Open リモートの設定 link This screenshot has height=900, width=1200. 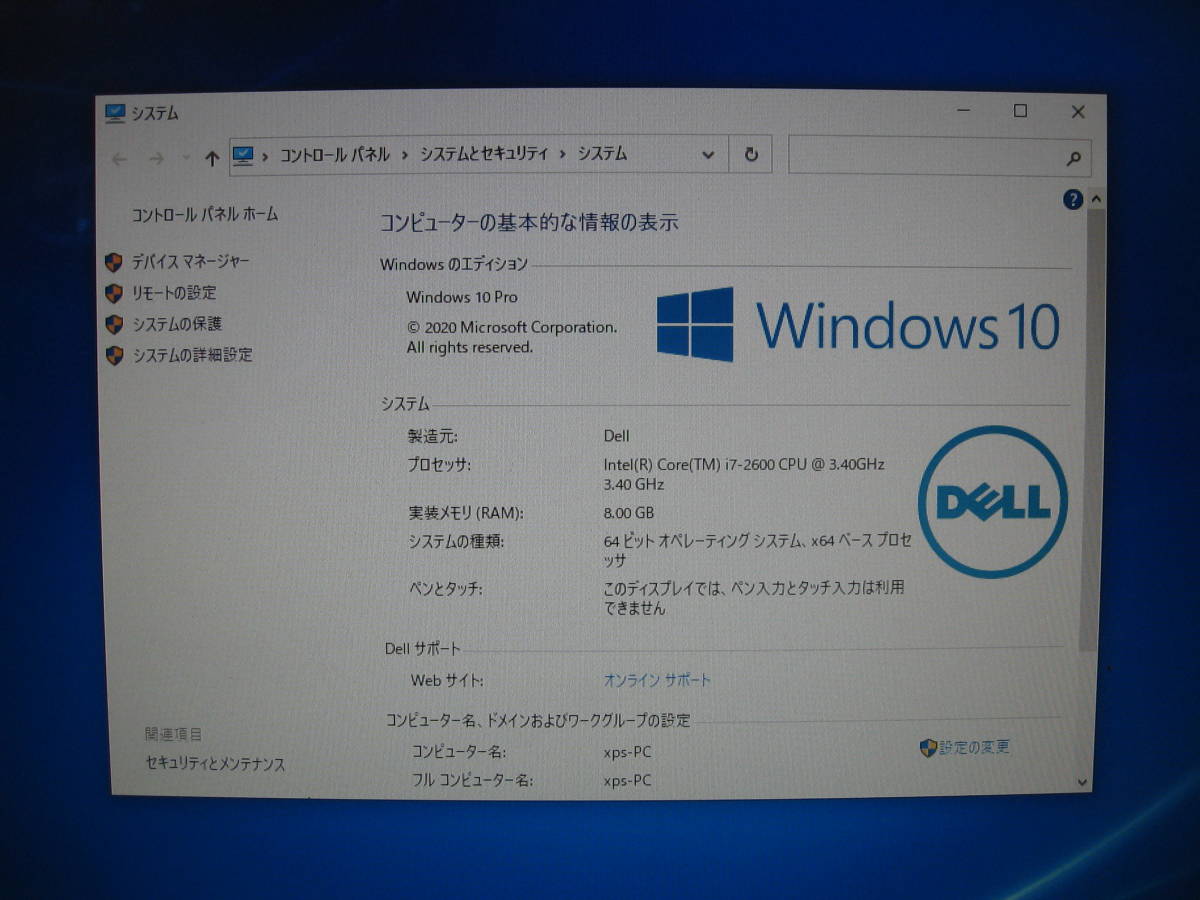174,292
